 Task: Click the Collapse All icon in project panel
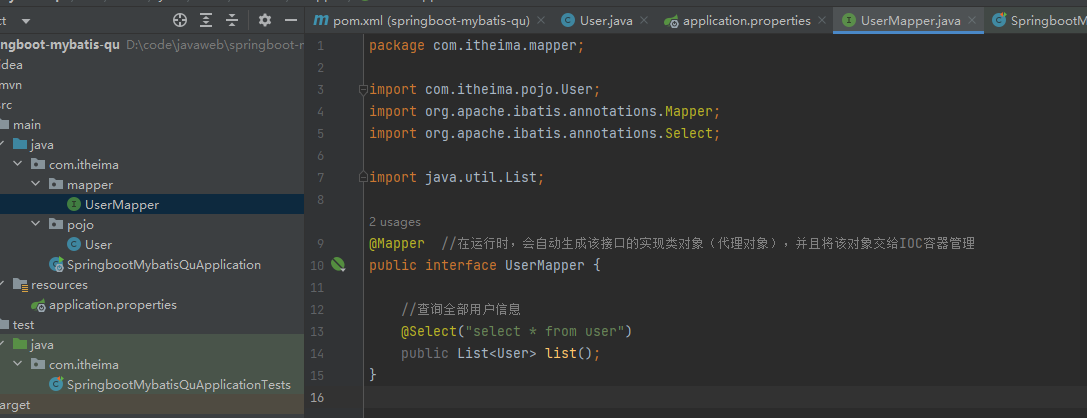tap(232, 20)
